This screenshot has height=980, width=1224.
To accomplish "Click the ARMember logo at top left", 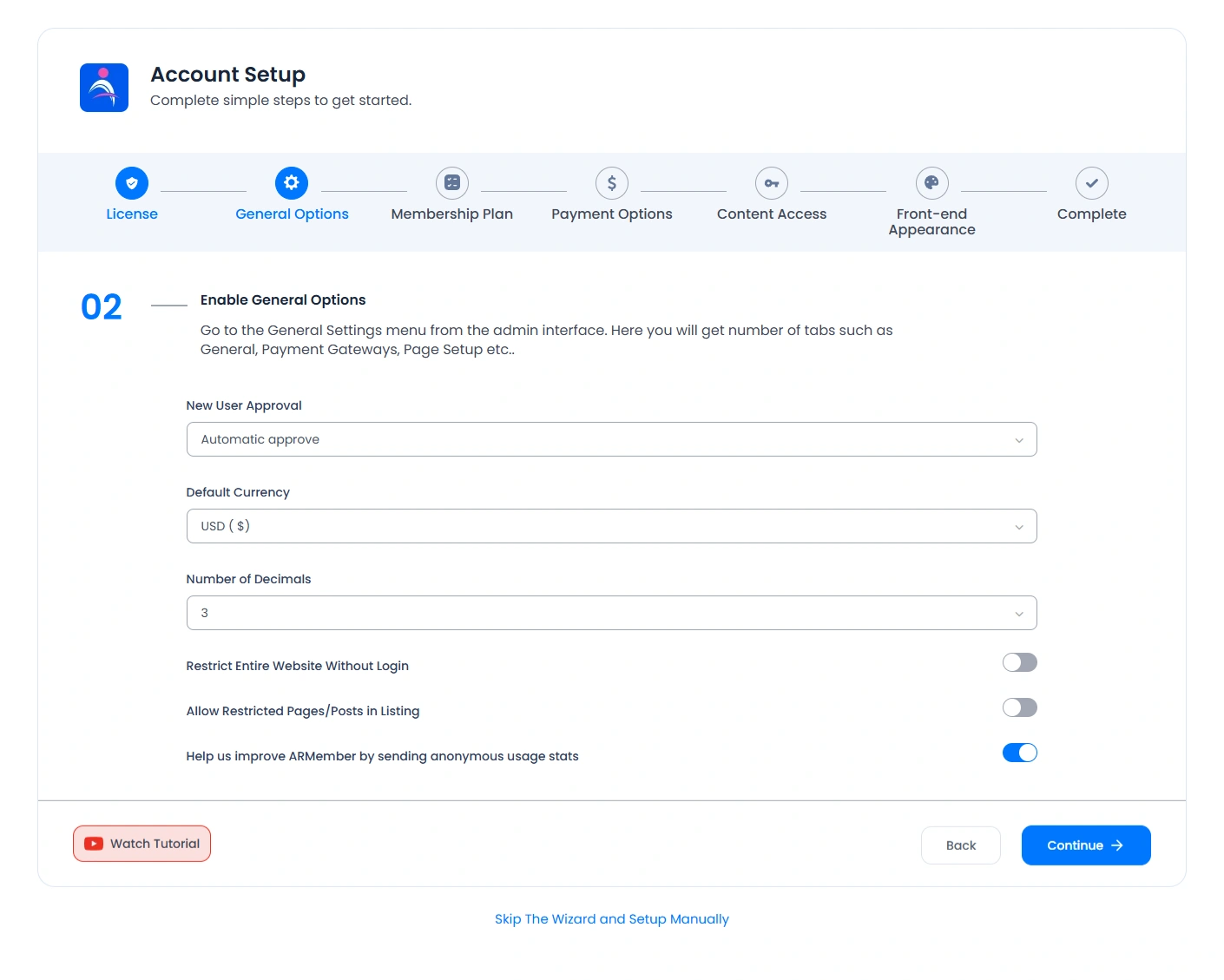I will [x=103, y=88].
